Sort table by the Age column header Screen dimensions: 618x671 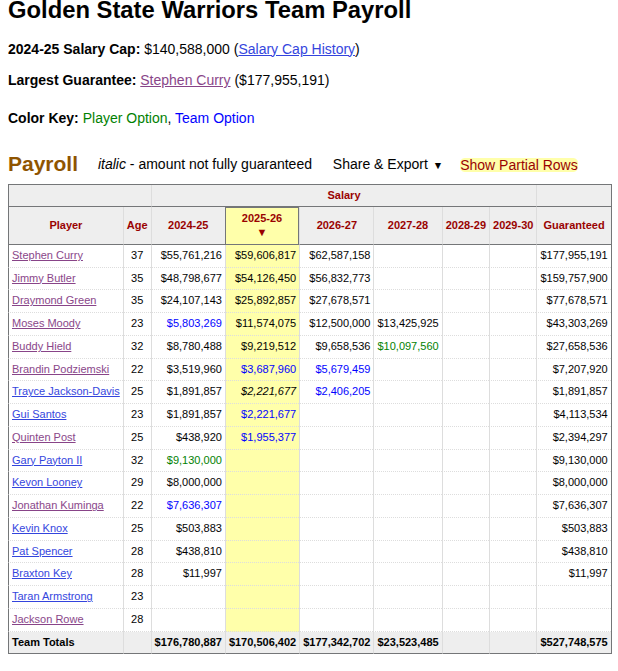point(137,225)
